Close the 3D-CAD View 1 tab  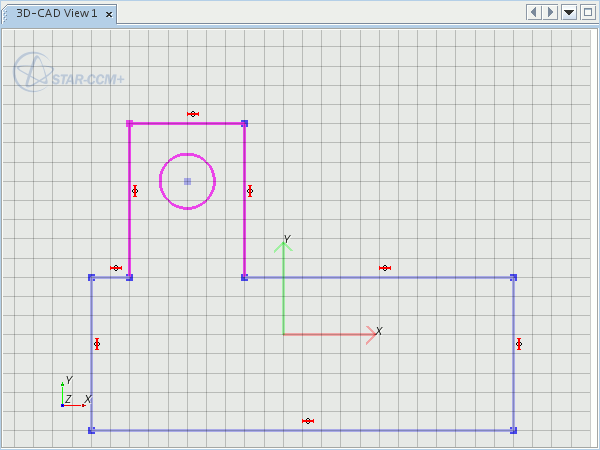(x=109, y=14)
